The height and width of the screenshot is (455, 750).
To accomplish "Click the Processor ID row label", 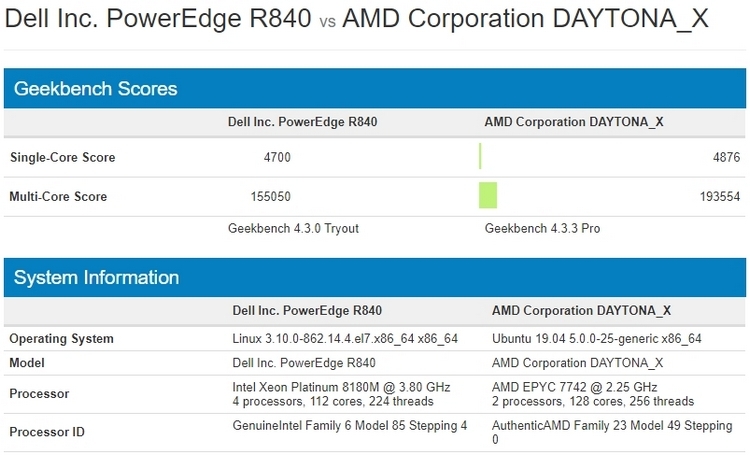I will pyautogui.click(x=46, y=432).
